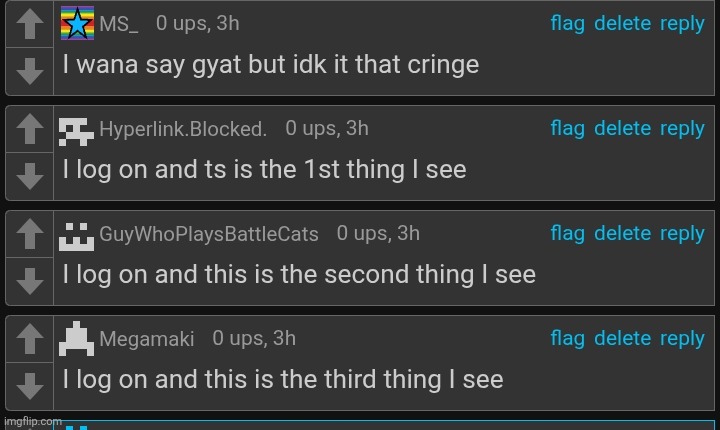Reply to GuyWhoPlaysBattleCats' comment
The height and width of the screenshot is (430, 720).
pyautogui.click(x=682, y=234)
